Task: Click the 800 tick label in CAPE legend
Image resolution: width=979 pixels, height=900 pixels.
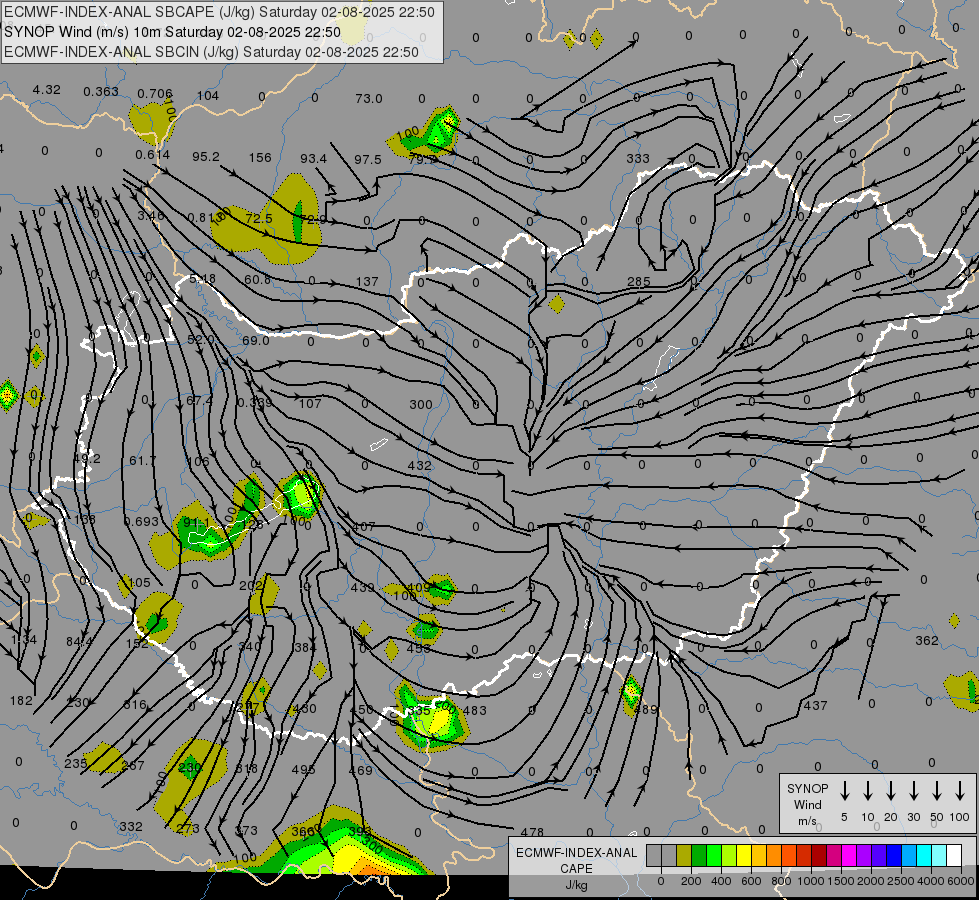Action: click(781, 881)
